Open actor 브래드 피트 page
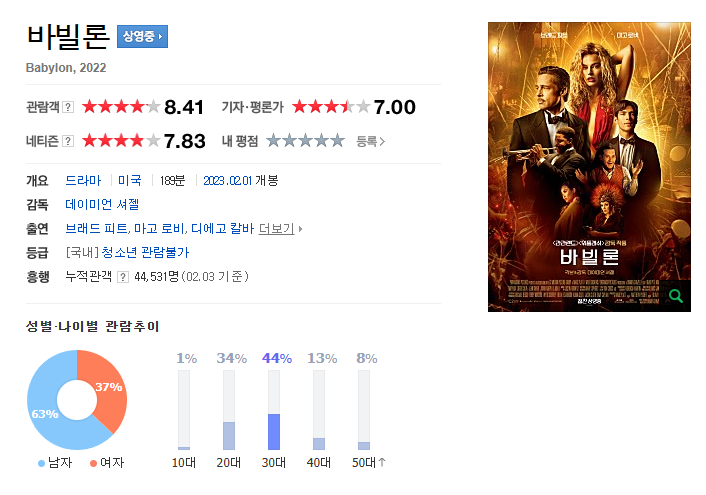Image resolution: width=706 pixels, height=495 pixels. click(97, 229)
